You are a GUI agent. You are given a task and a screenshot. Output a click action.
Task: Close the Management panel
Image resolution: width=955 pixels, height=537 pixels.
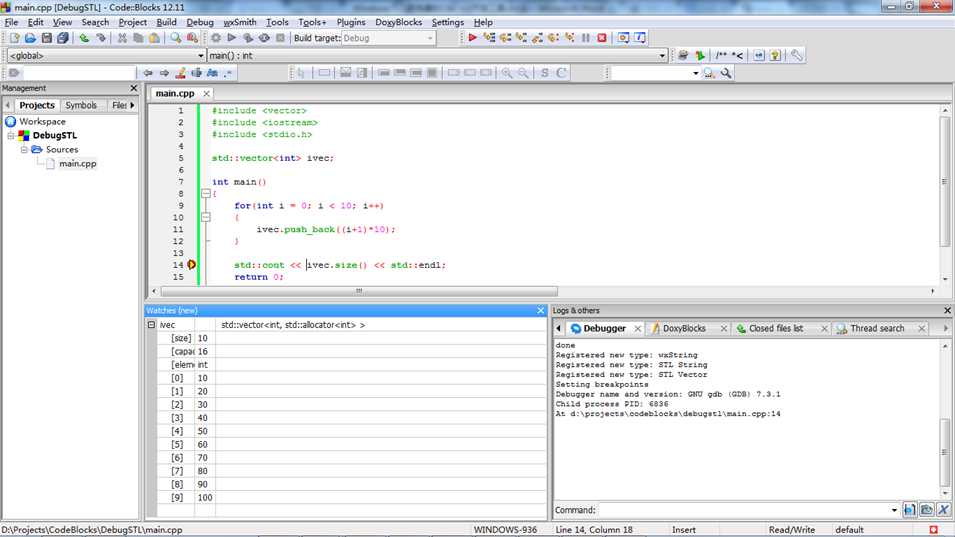tap(134, 88)
